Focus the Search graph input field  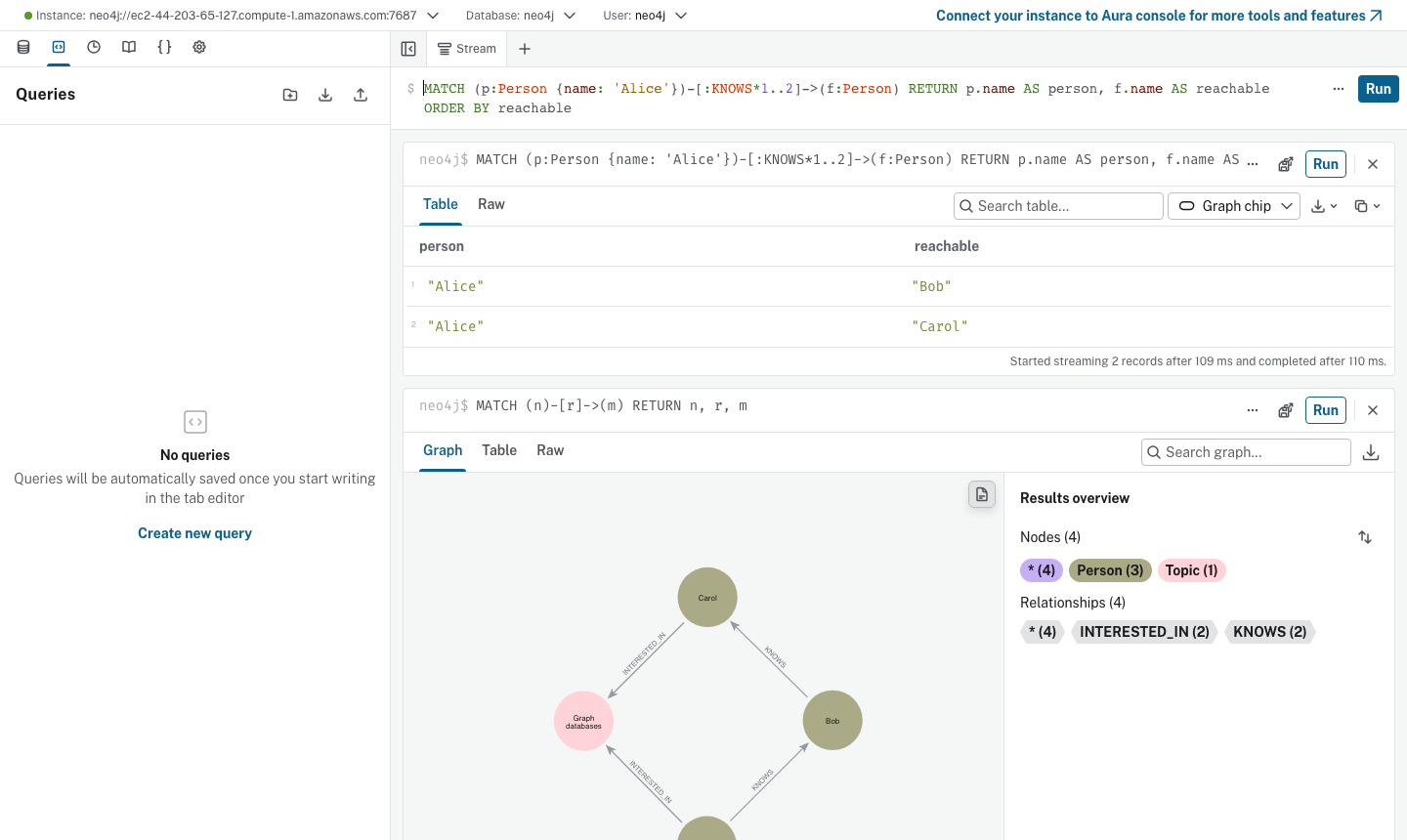1246,452
